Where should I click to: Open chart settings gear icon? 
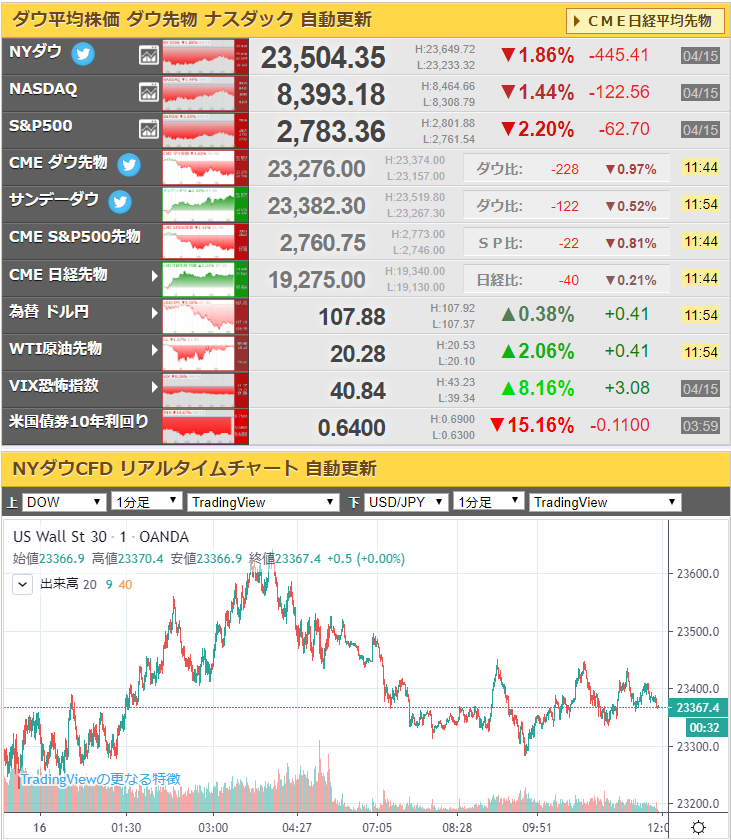(699, 828)
